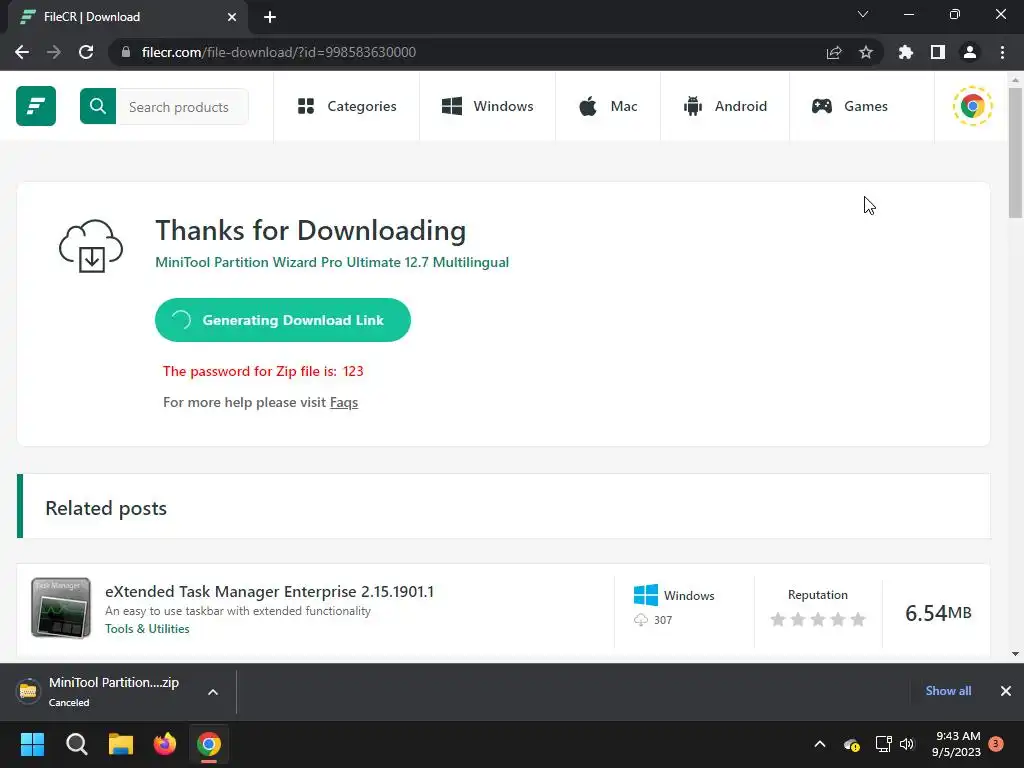1024x768 pixels.
Task: Open the Mac category menu
Action: pyautogui.click(x=608, y=106)
